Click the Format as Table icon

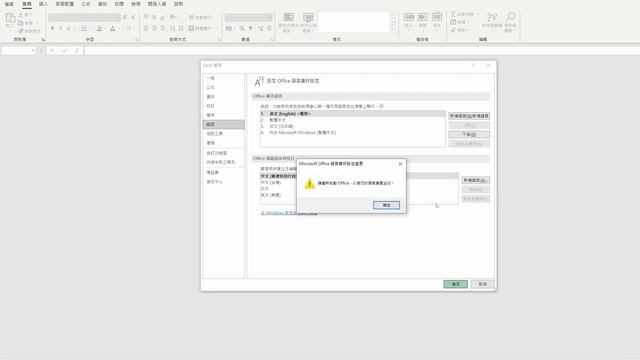(x=308, y=17)
